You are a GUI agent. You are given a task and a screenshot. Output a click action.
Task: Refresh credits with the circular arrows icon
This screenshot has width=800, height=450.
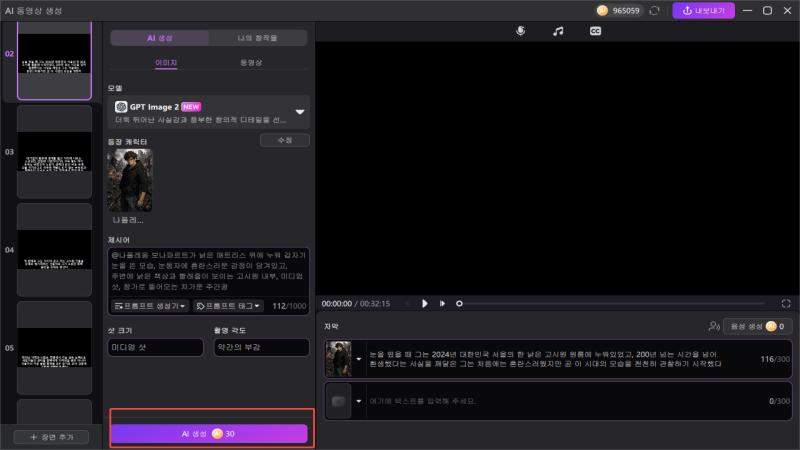pyautogui.click(x=655, y=11)
